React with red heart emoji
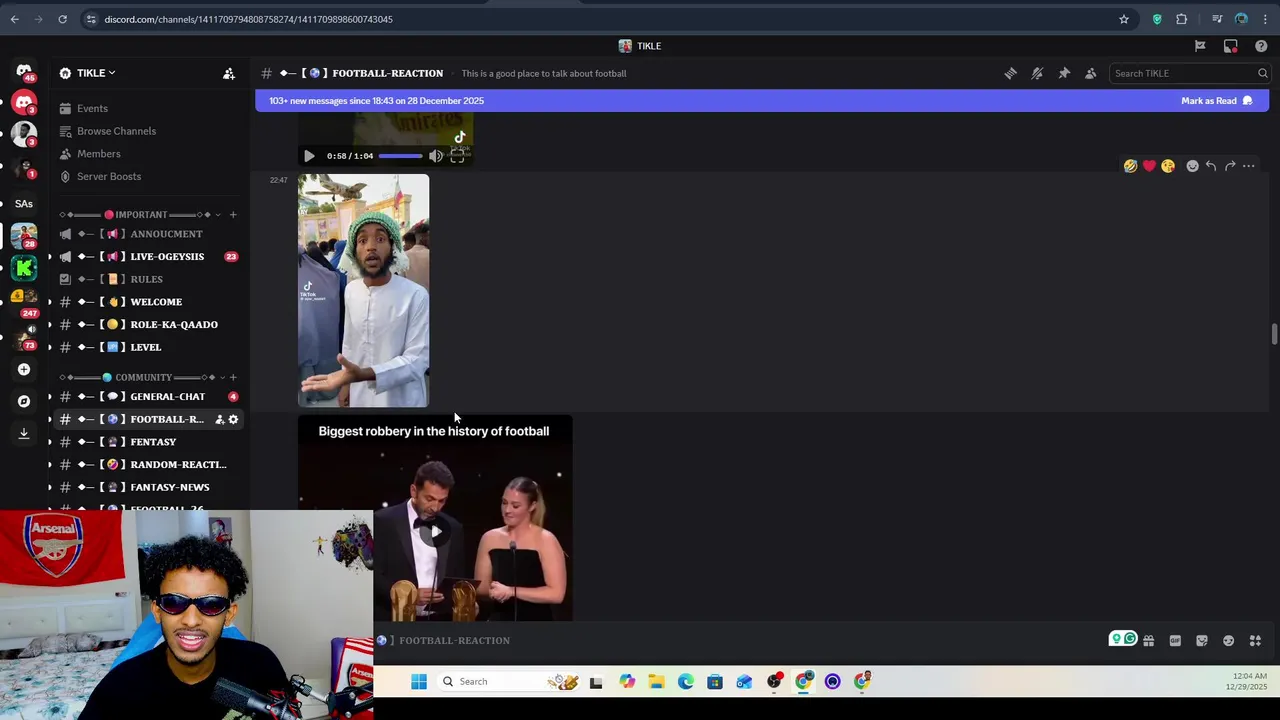The height and width of the screenshot is (720, 1280). 1149,166
